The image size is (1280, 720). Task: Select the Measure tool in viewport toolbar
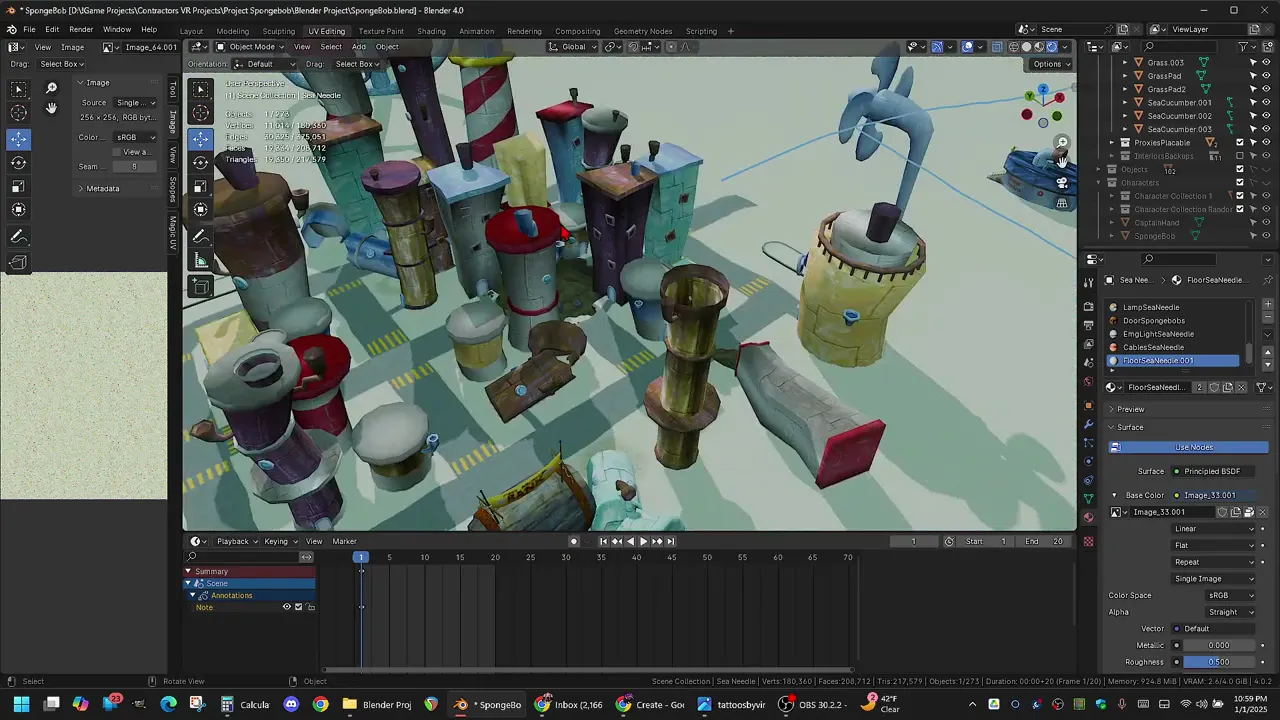click(201, 261)
